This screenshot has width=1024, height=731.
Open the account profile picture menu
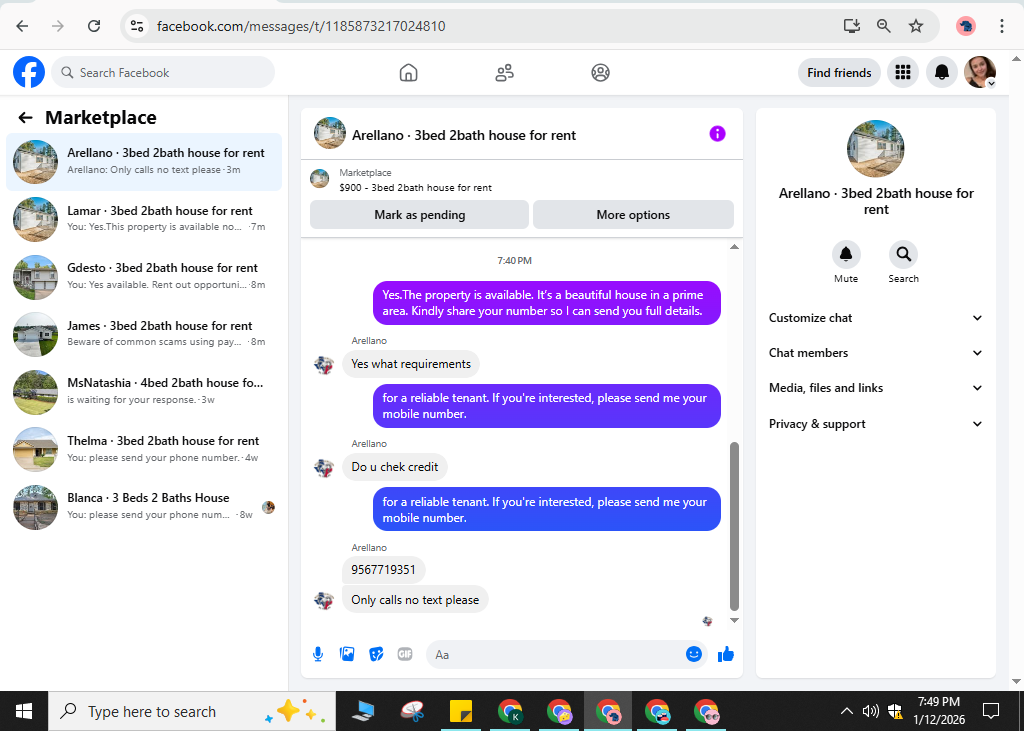(980, 72)
